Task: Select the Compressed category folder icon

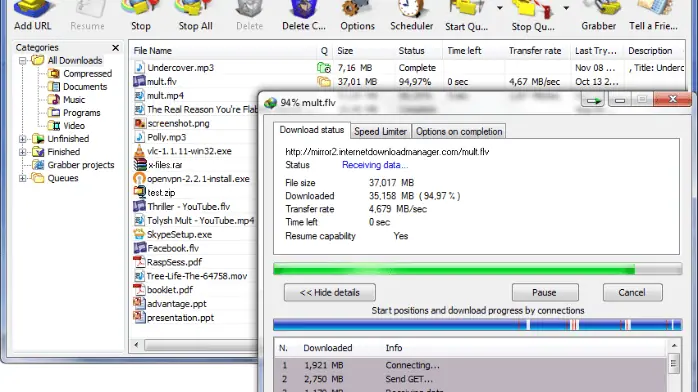Action: click(54, 73)
